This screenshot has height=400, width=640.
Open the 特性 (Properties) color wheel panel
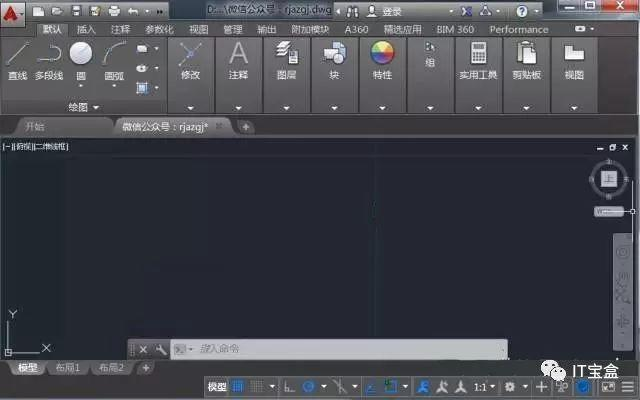382,61
